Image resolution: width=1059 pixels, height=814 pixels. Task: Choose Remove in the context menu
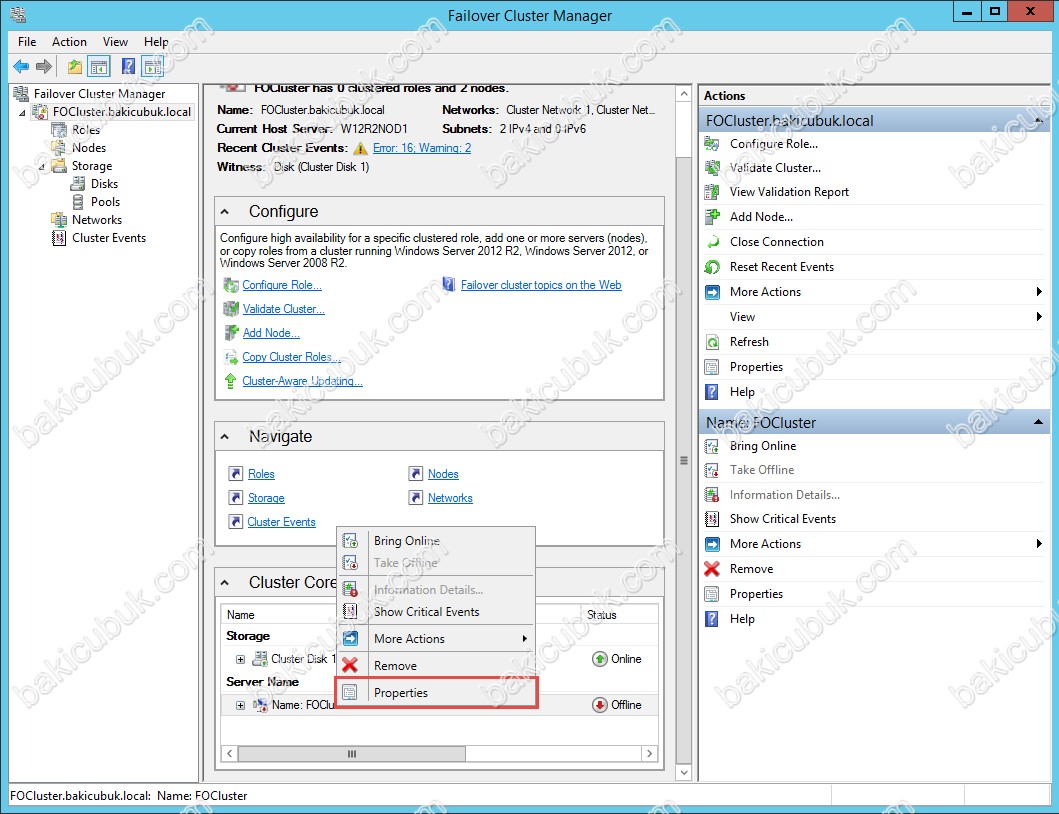pos(436,666)
